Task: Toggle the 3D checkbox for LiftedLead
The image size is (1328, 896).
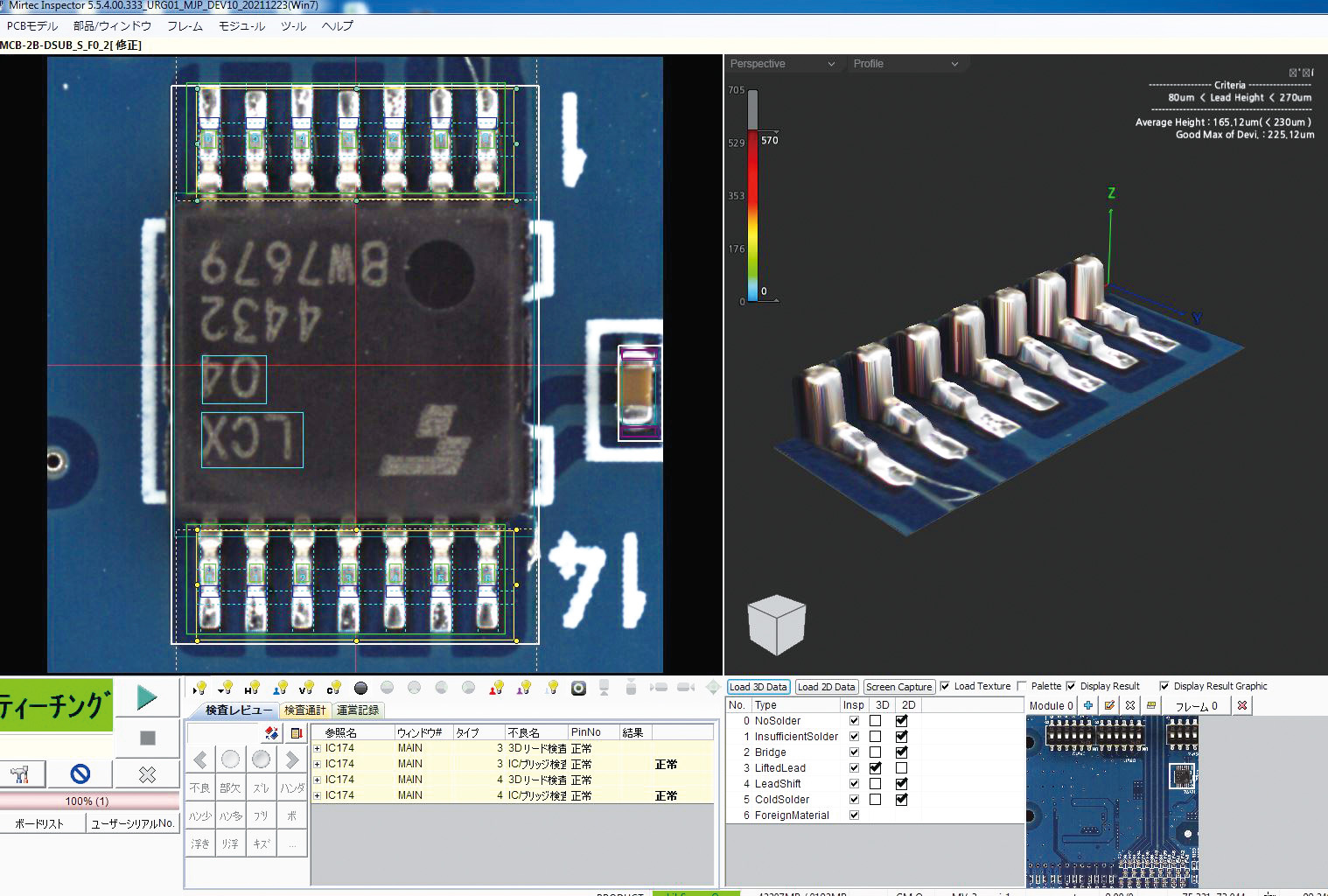Action: click(875, 767)
